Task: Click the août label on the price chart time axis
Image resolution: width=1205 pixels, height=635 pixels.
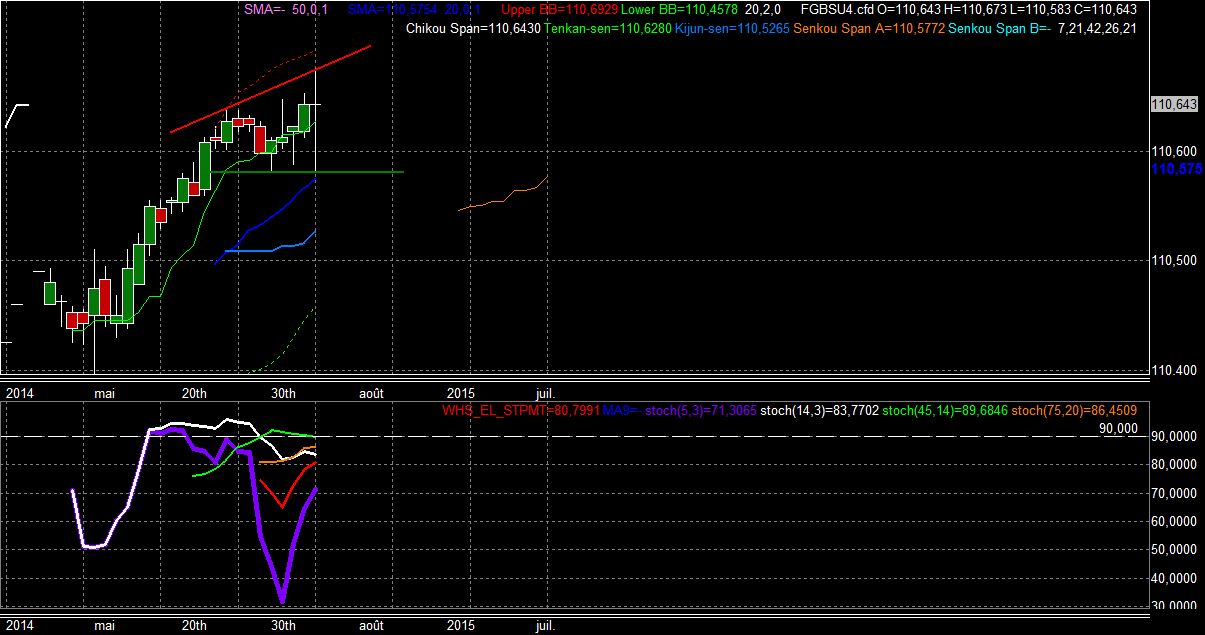Action: pos(371,394)
